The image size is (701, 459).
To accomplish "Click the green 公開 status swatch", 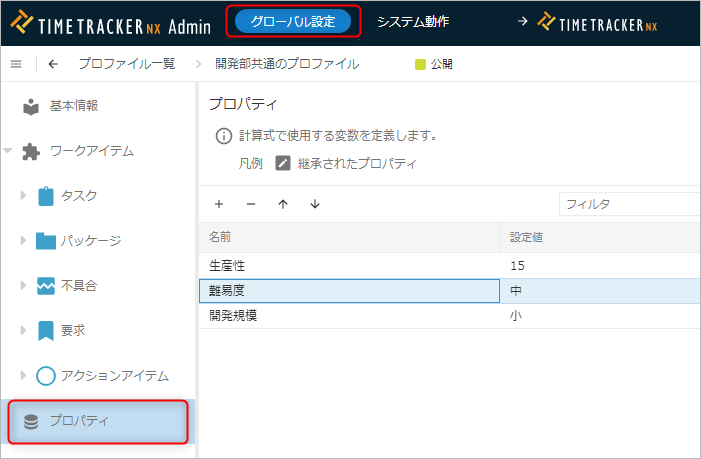I will click(x=420, y=64).
